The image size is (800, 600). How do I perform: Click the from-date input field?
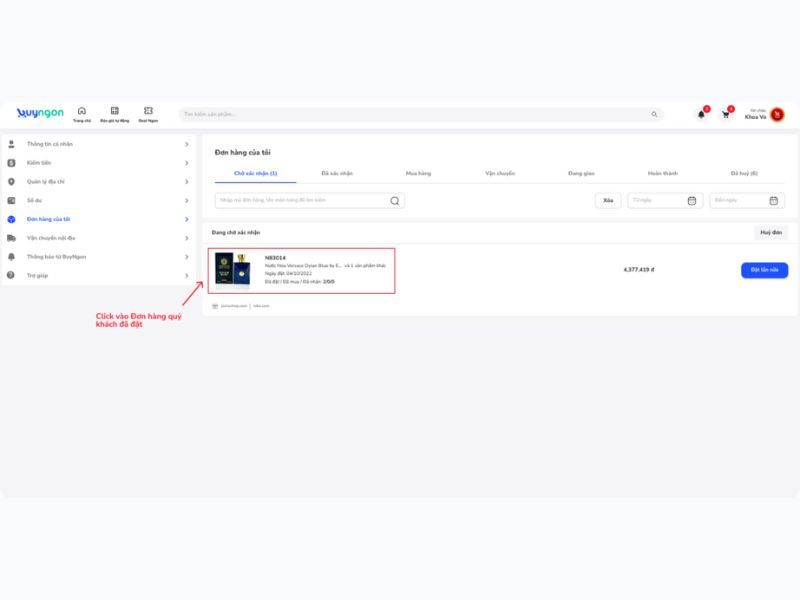[x=665, y=201]
